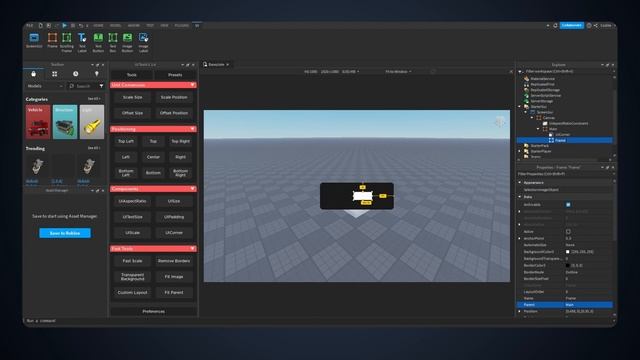Click the Fit Parent button
Image resolution: width=640 pixels, height=360 pixels.
click(x=174, y=292)
